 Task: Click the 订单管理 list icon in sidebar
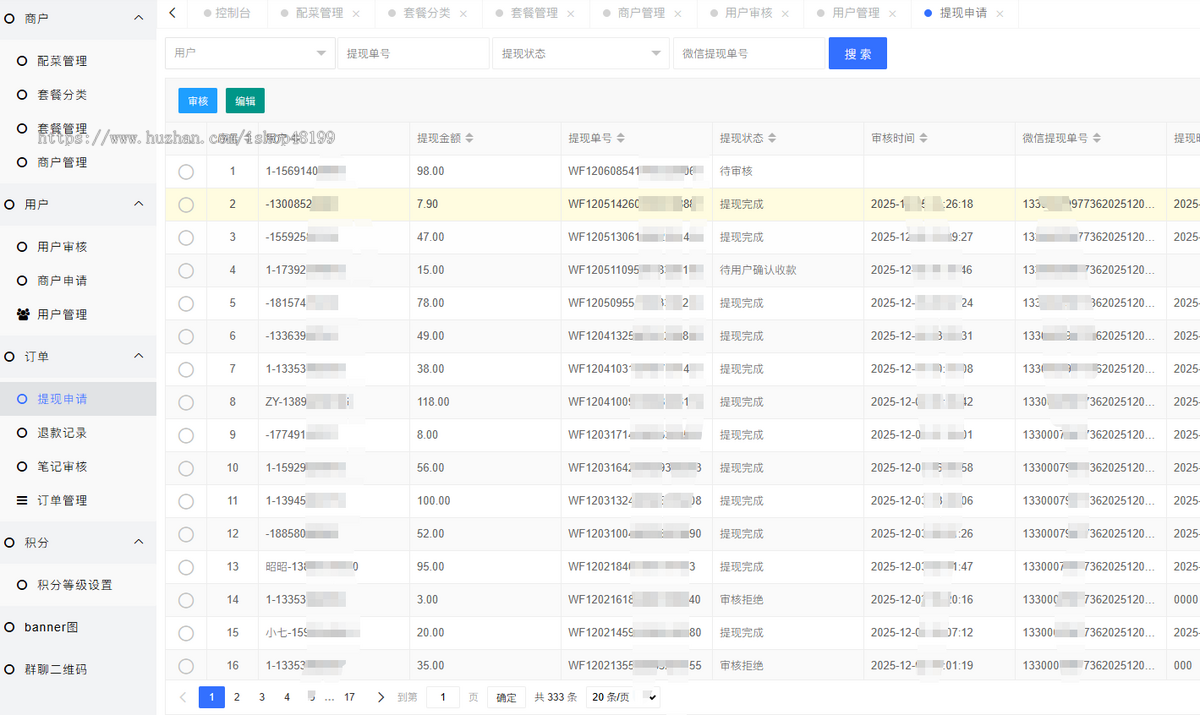coord(23,500)
